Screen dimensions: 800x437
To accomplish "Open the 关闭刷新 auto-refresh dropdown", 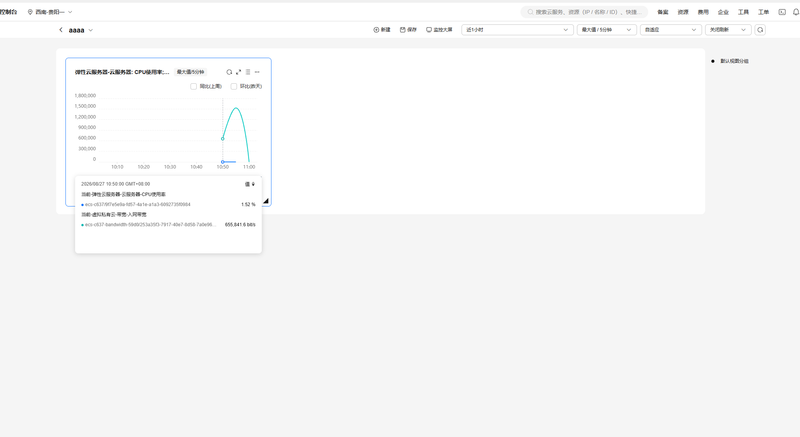I will [728, 30].
